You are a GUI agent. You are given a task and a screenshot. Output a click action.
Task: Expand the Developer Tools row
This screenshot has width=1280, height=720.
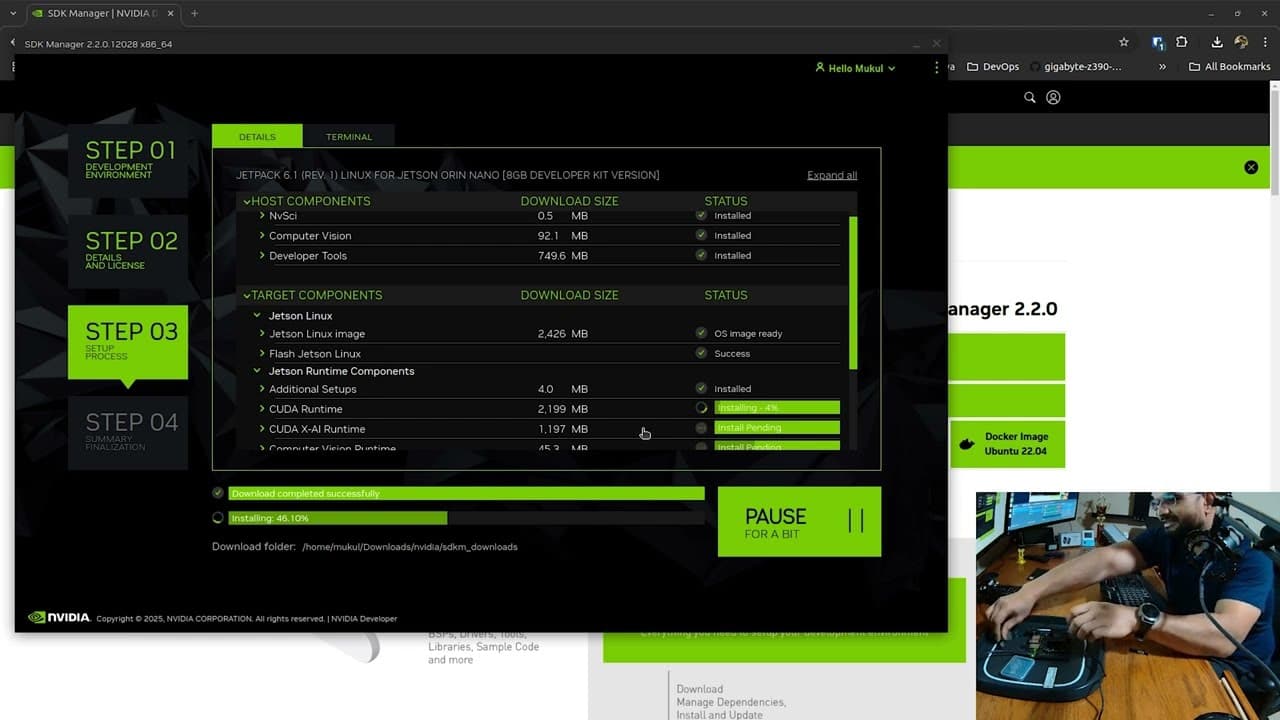coord(262,255)
